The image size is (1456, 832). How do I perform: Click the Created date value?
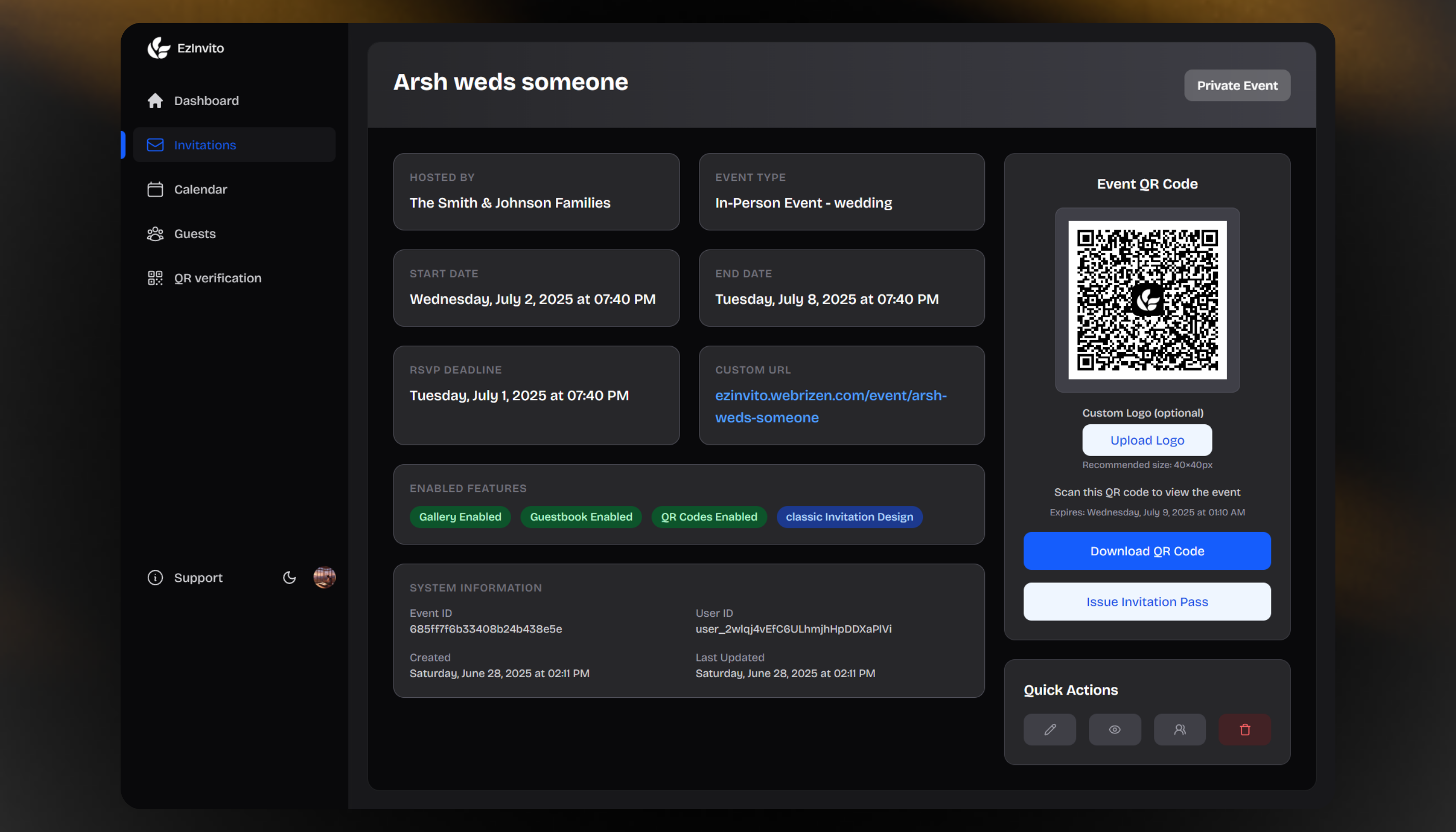coord(499,674)
